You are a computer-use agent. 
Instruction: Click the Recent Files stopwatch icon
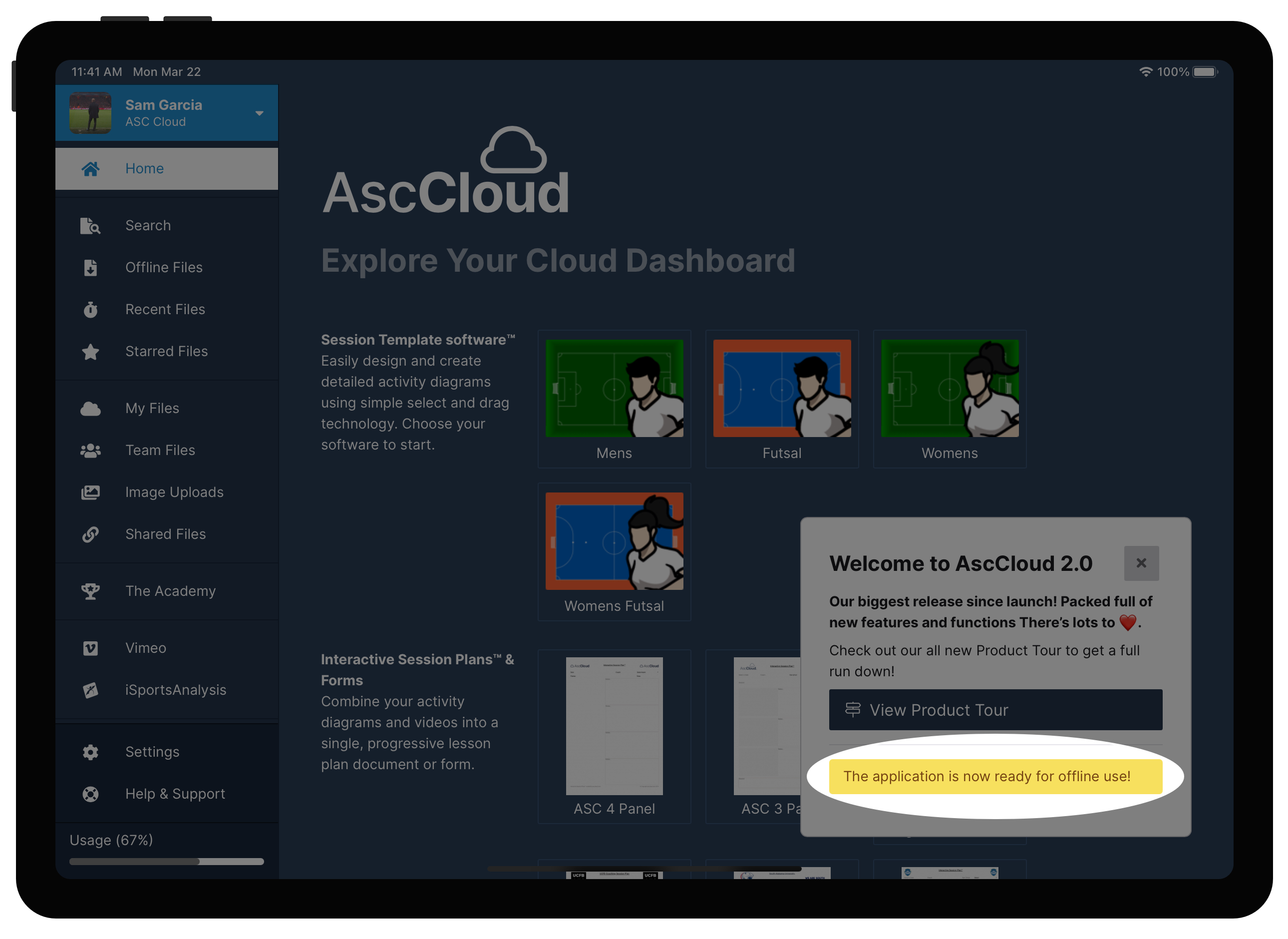(90, 310)
